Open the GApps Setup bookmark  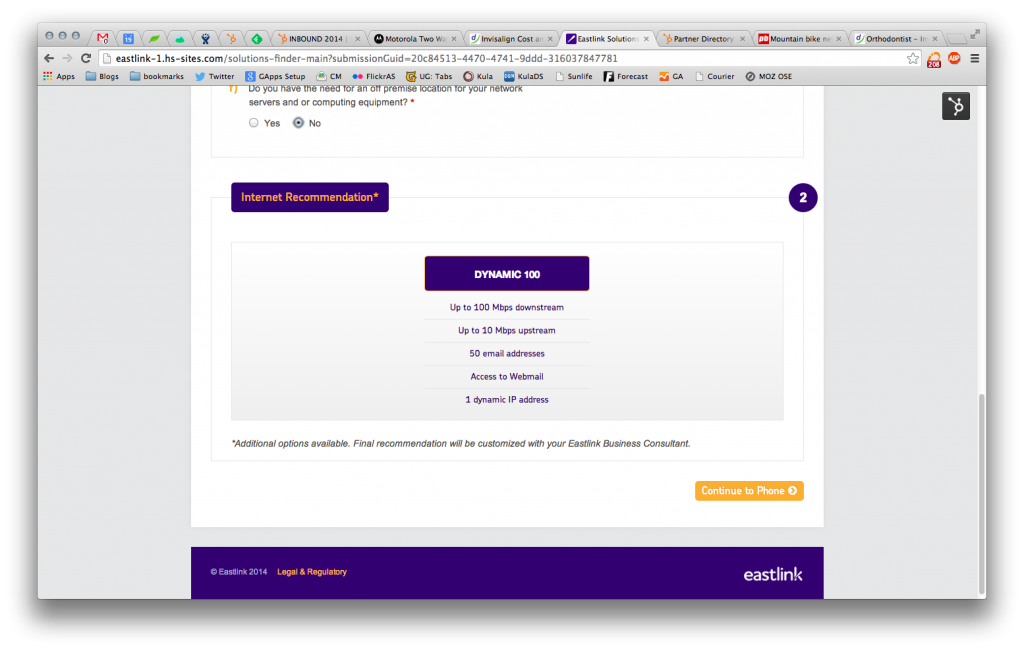pyautogui.click(x=275, y=76)
